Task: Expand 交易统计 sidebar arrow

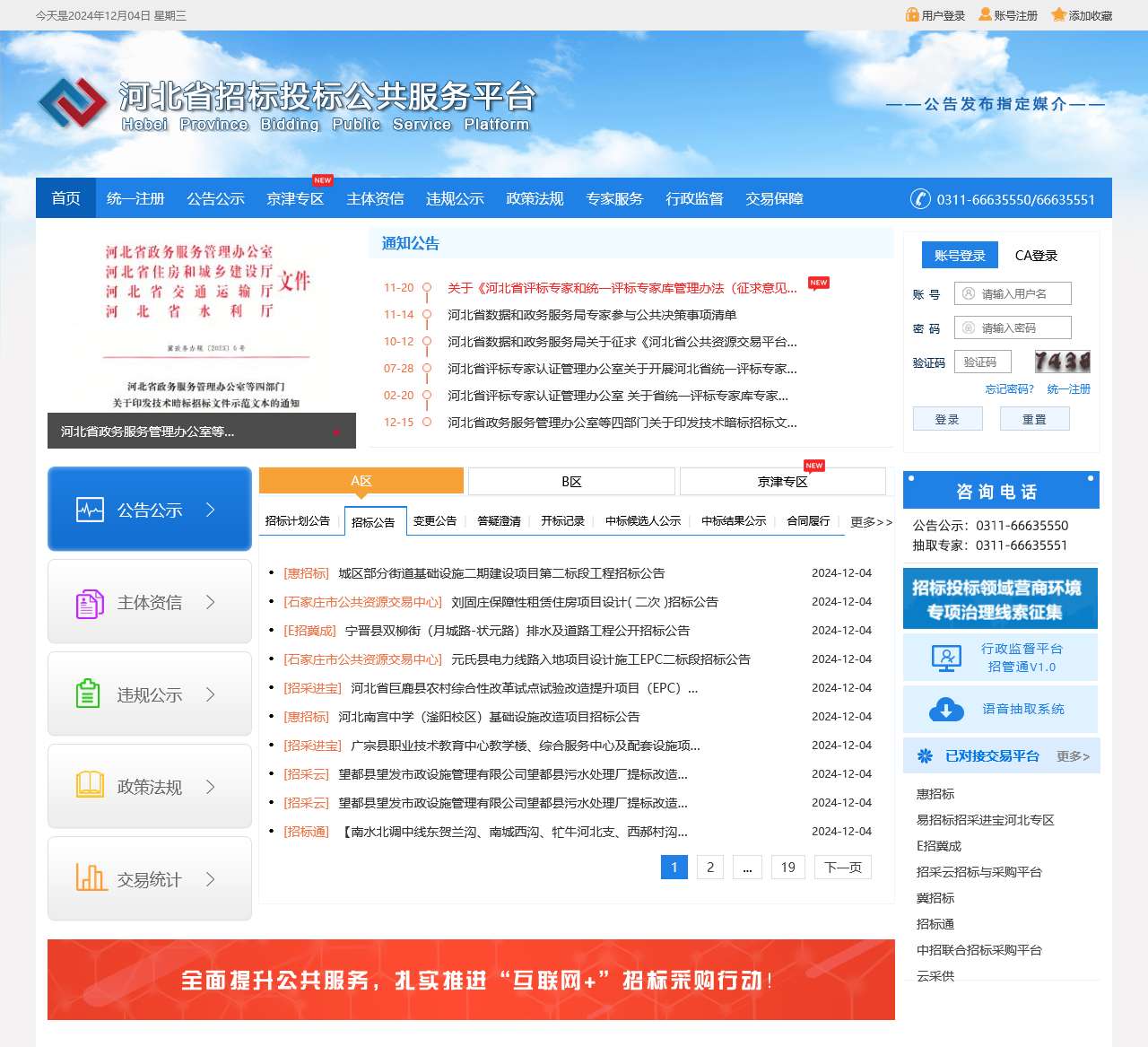Action: 211,879
